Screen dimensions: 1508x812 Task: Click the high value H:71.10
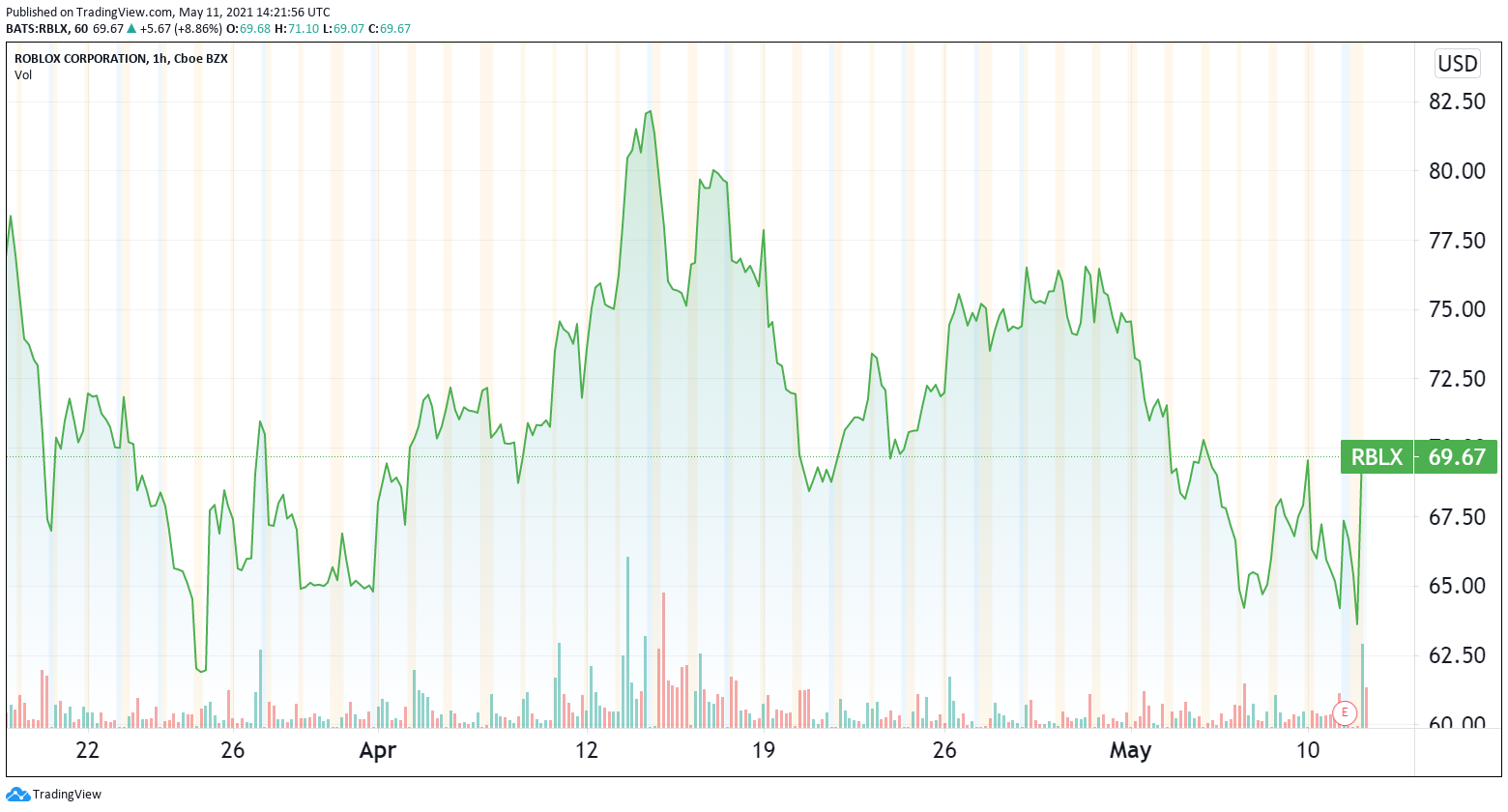[297, 28]
